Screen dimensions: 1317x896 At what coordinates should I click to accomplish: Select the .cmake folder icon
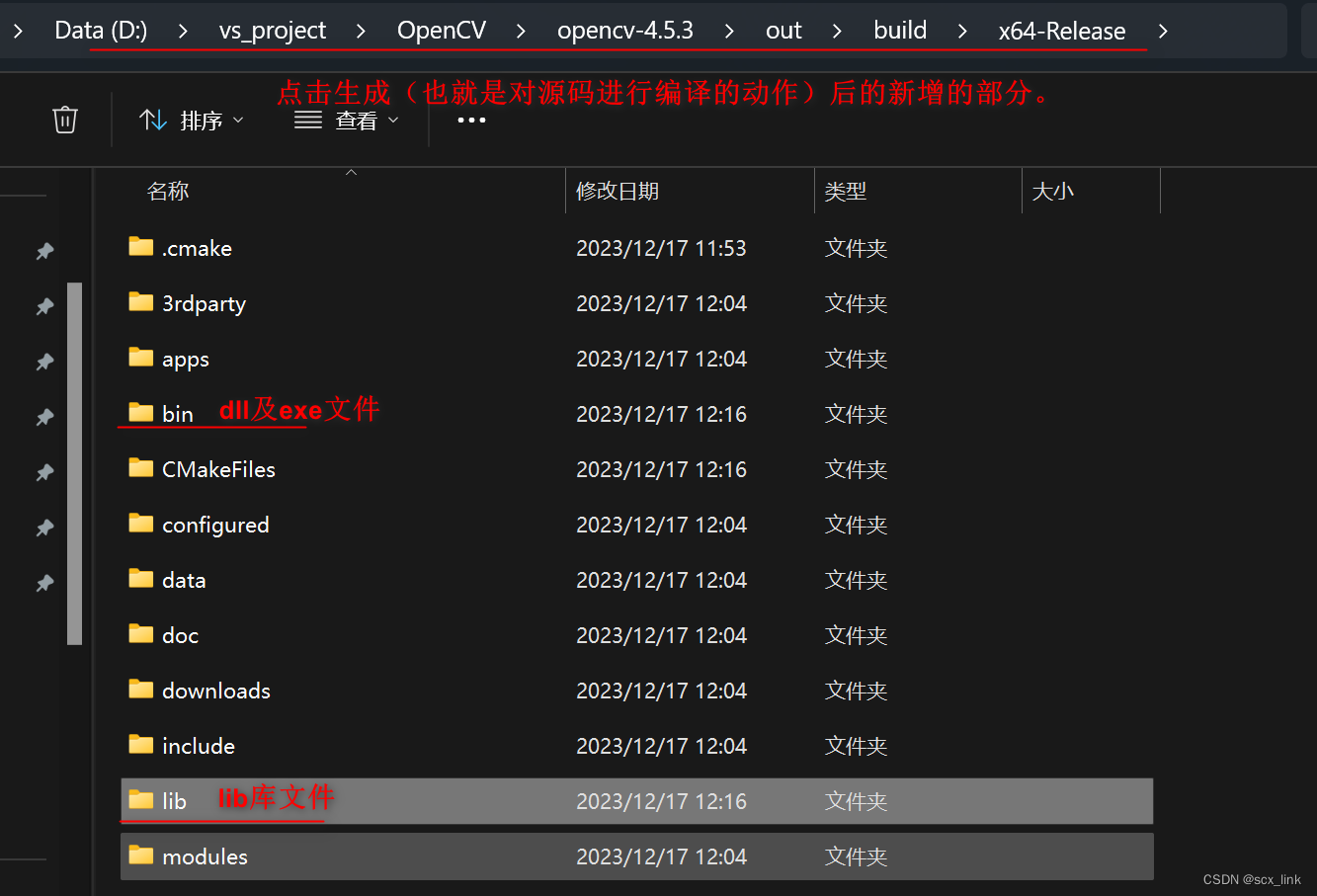click(141, 247)
